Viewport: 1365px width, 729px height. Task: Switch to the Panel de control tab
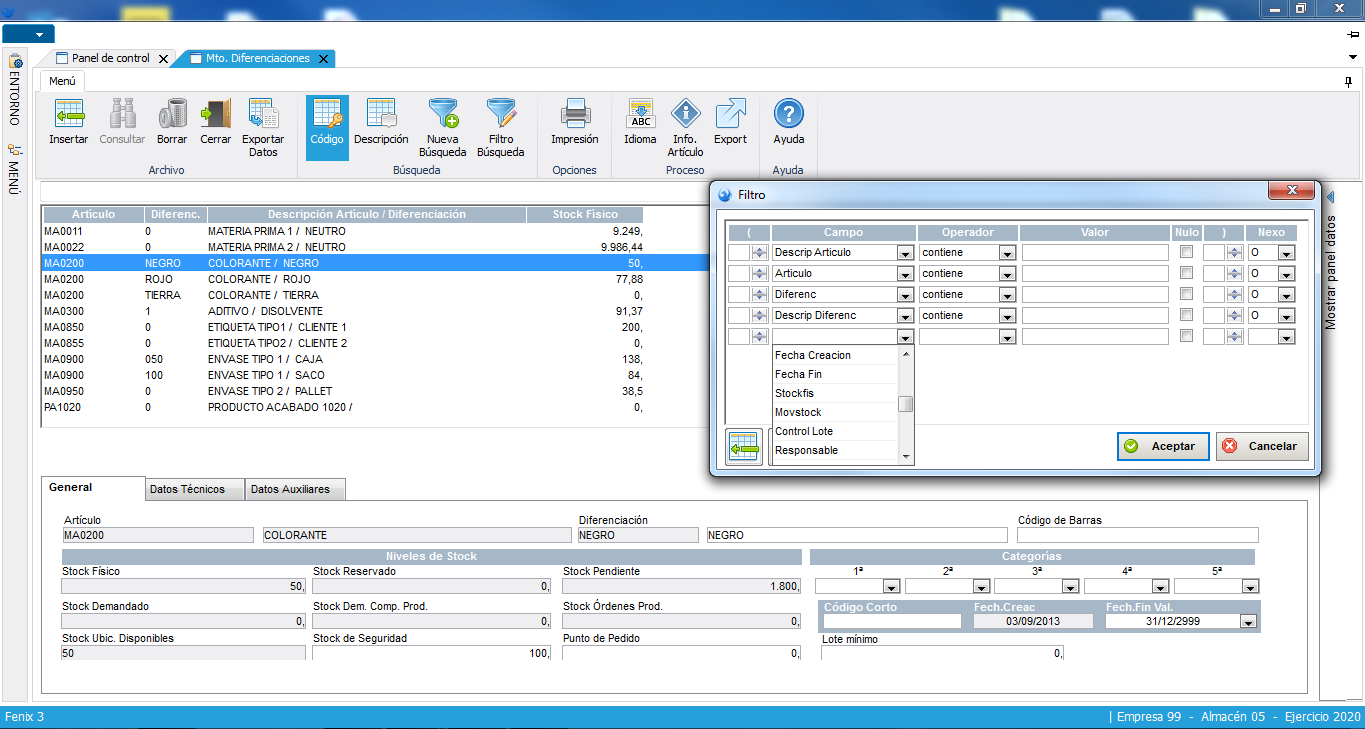(x=110, y=58)
